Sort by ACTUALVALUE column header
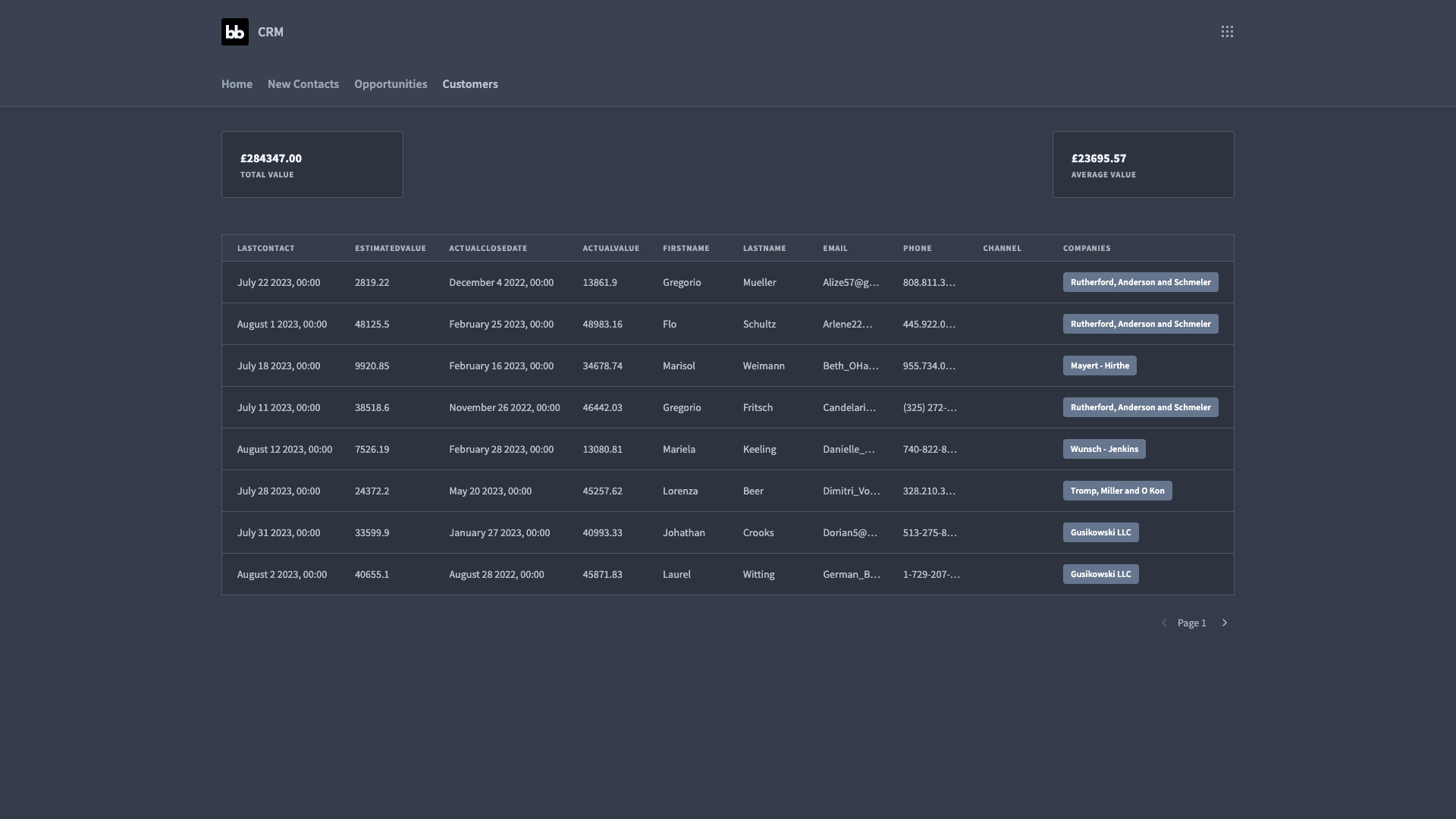The width and height of the screenshot is (1456, 819). [611, 249]
